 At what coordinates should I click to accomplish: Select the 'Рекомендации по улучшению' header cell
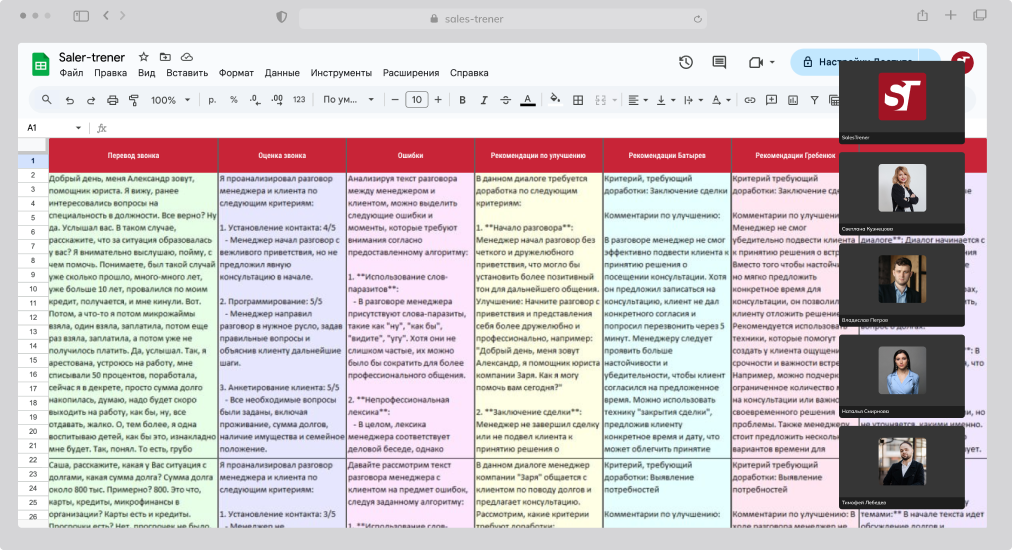pyautogui.click(x=538, y=156)
